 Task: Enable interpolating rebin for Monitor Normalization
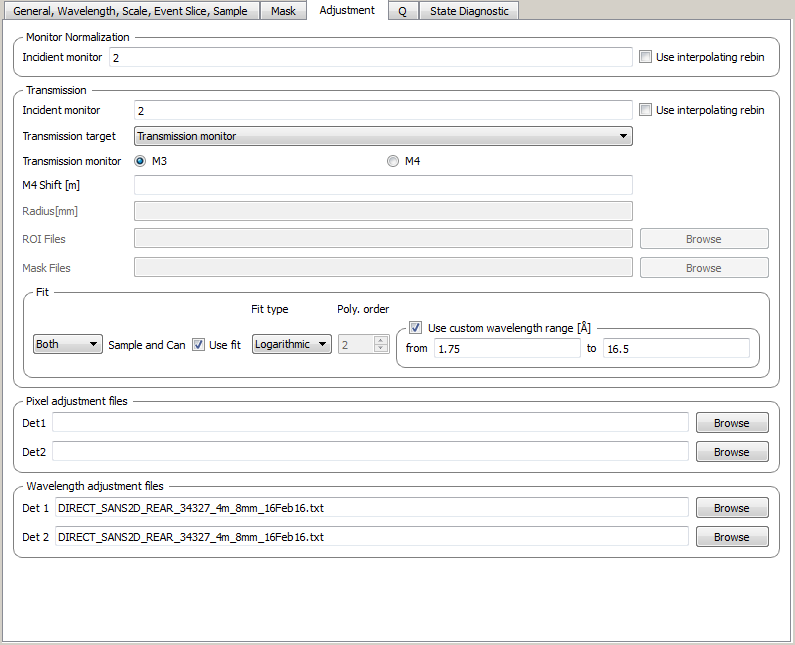click(646, 57)
